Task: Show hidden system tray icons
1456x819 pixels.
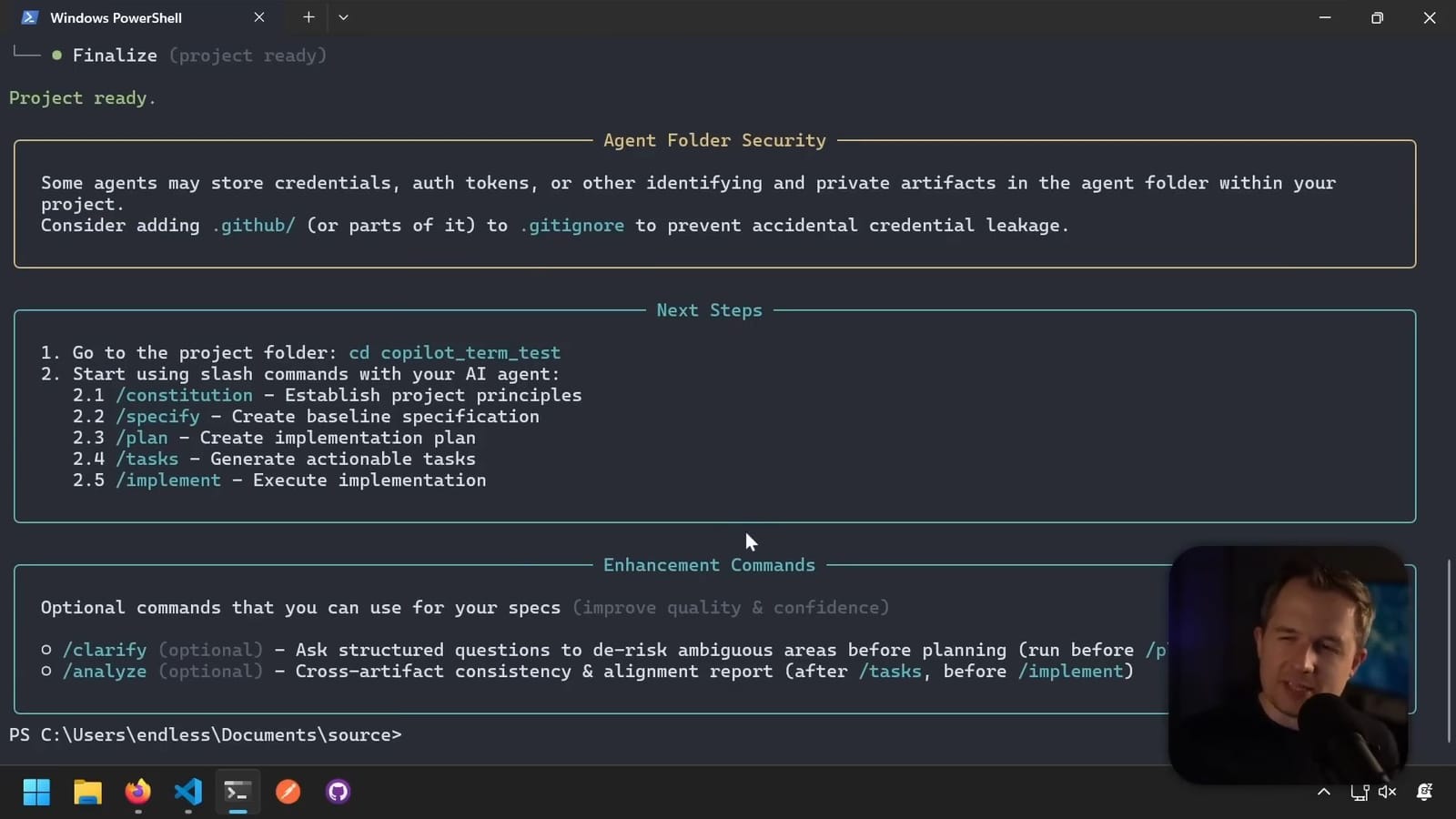Action: [1324, 792]
